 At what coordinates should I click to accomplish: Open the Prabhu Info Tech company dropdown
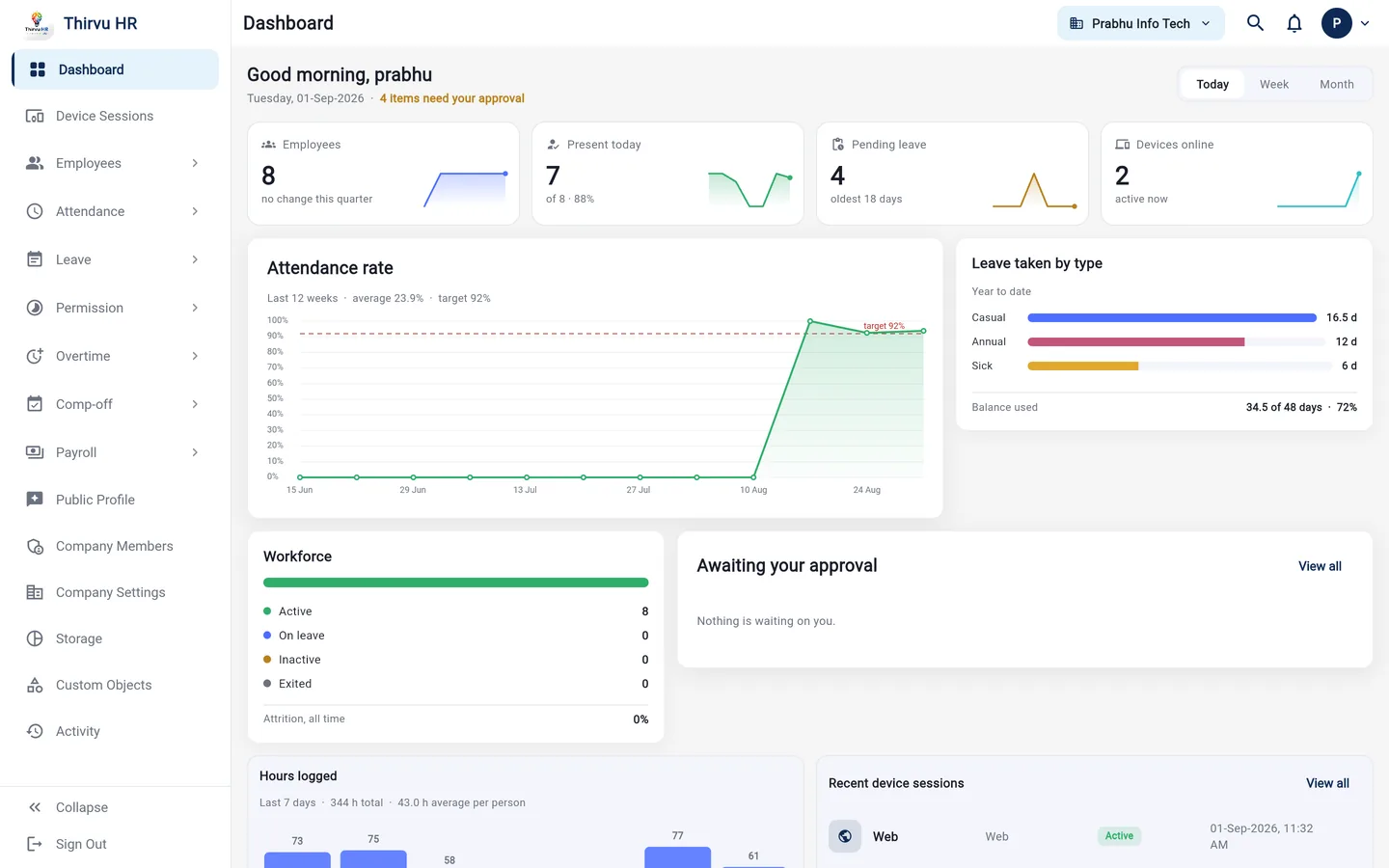[x=1141, y=23]
